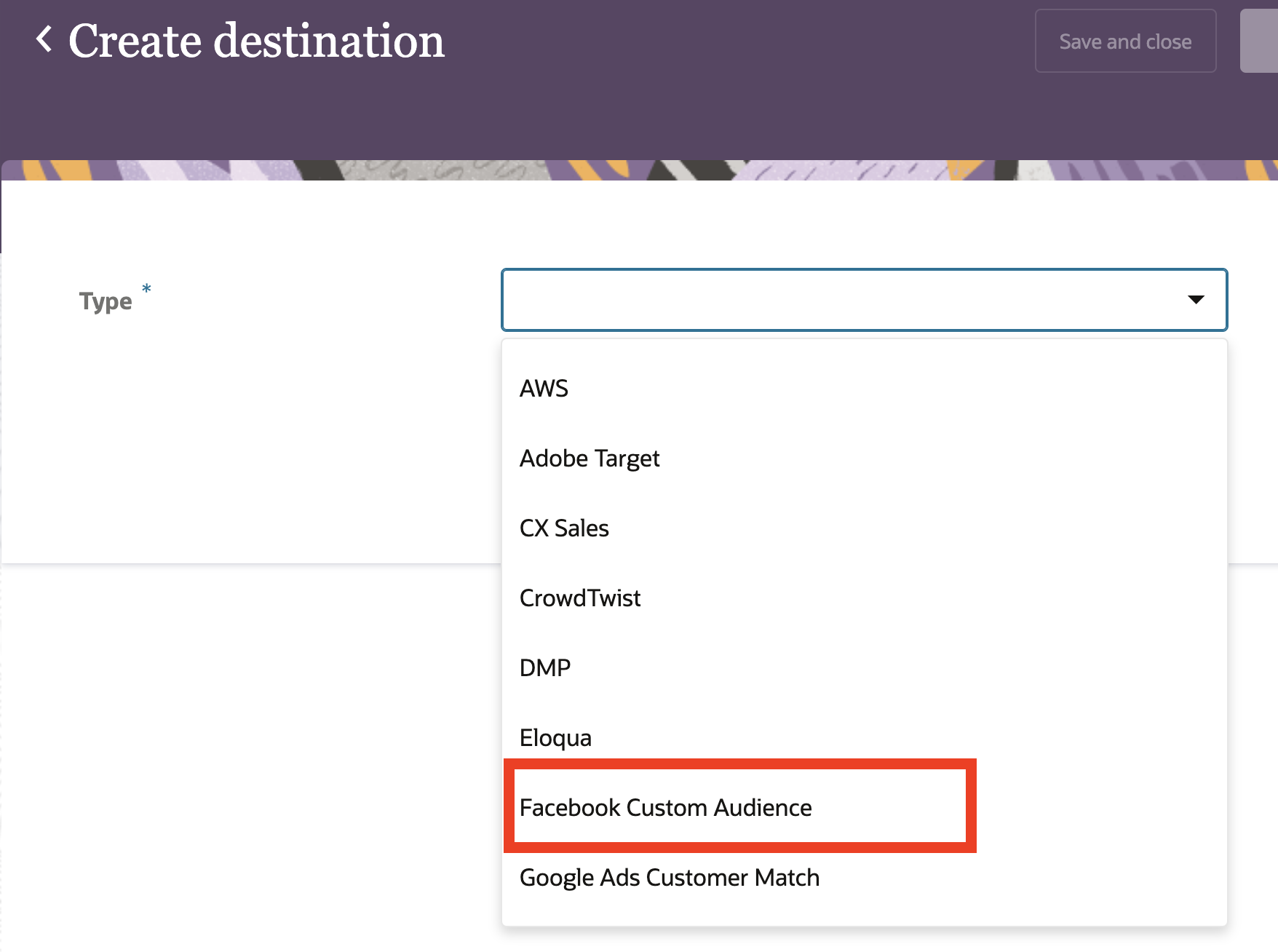Image resolution: width=1278 pixels, height=952 pixels.
Task: Open the Type dropdown arrow
Action: (x=1196, y=299)
